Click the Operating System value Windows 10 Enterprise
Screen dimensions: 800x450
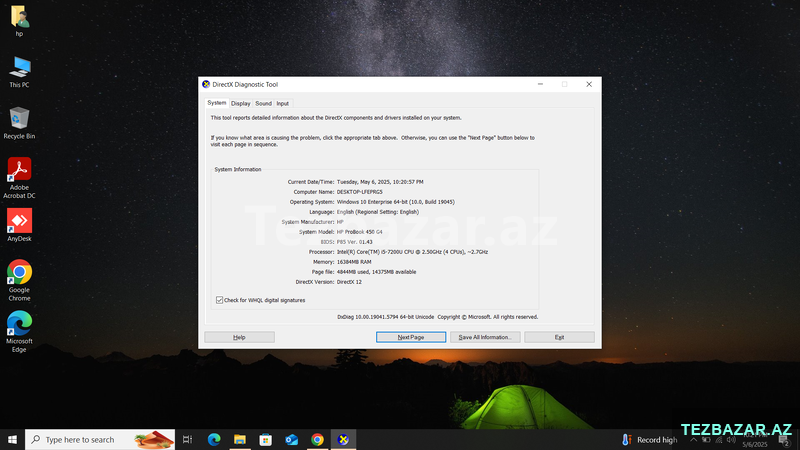click(395, 202)
